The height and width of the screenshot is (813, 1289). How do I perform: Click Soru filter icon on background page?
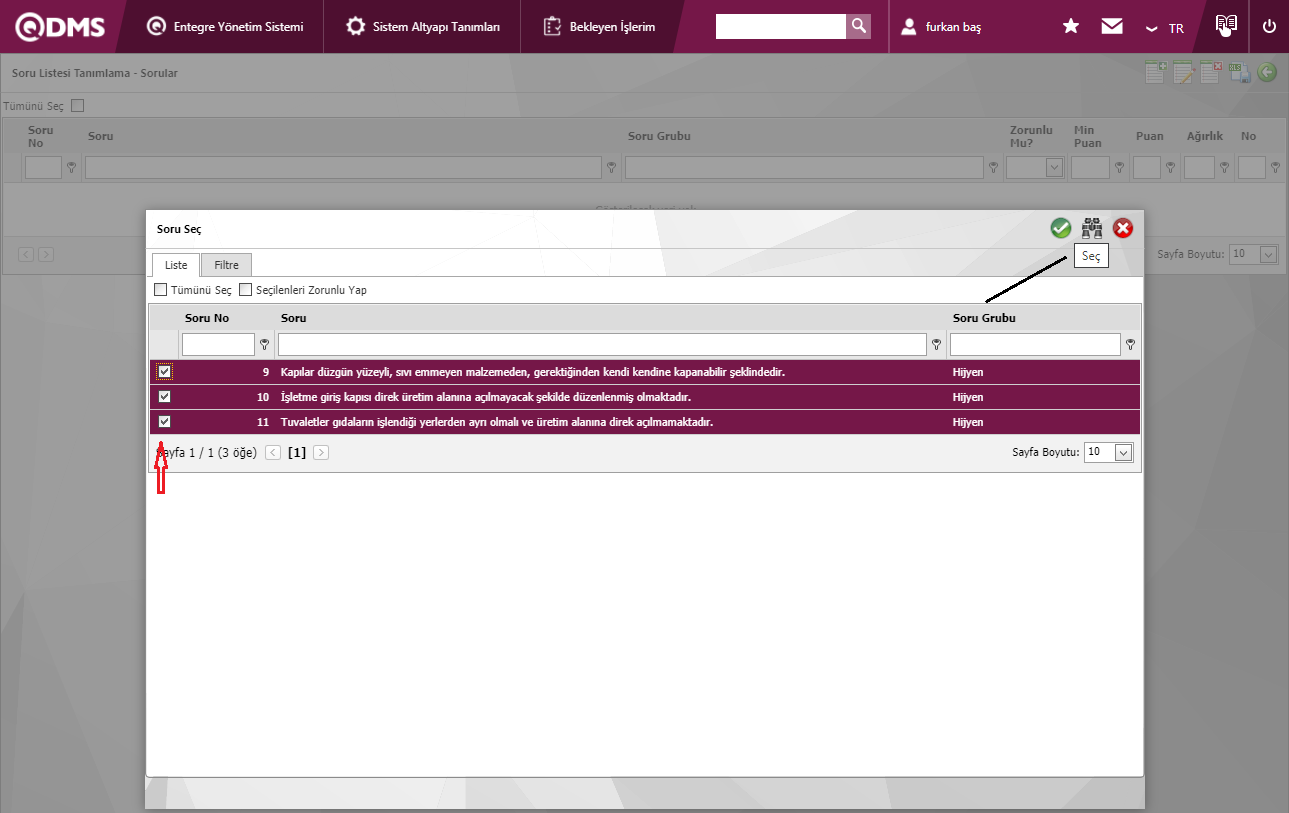(x=611, y=168)
